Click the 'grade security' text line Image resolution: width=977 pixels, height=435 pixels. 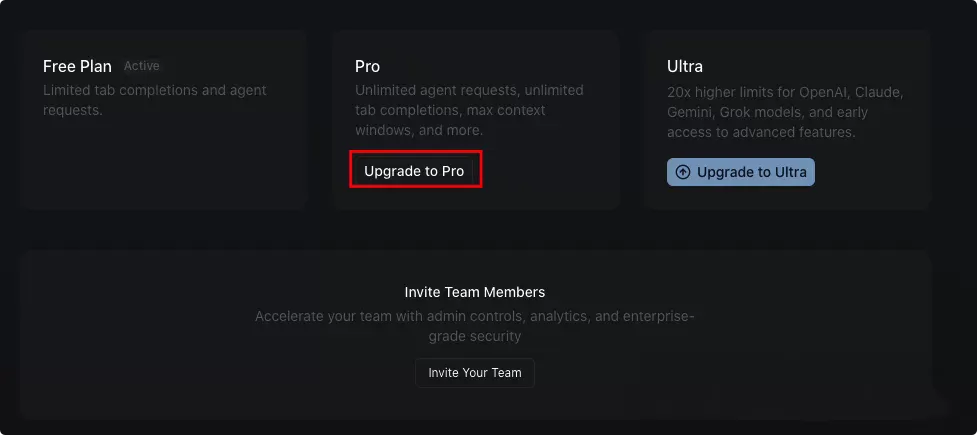(x=475, y=336)
